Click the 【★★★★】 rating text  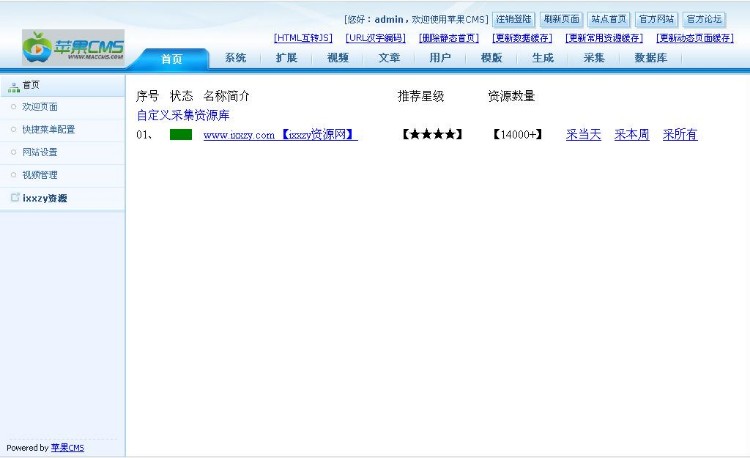click(432, 134)
